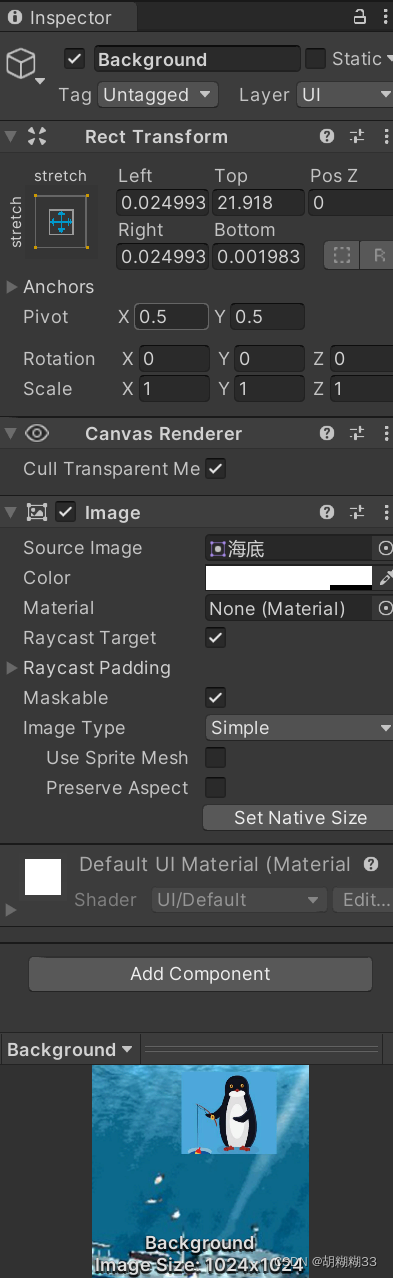393x1278 pixels.
Task: Open Source Image object picker circle
Action: (385, 548)
